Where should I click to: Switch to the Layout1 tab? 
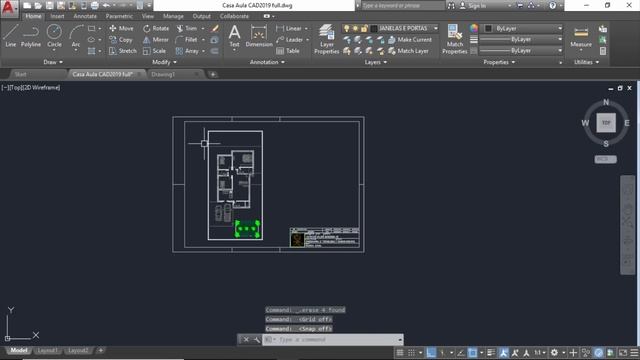[x=47, y=351]
